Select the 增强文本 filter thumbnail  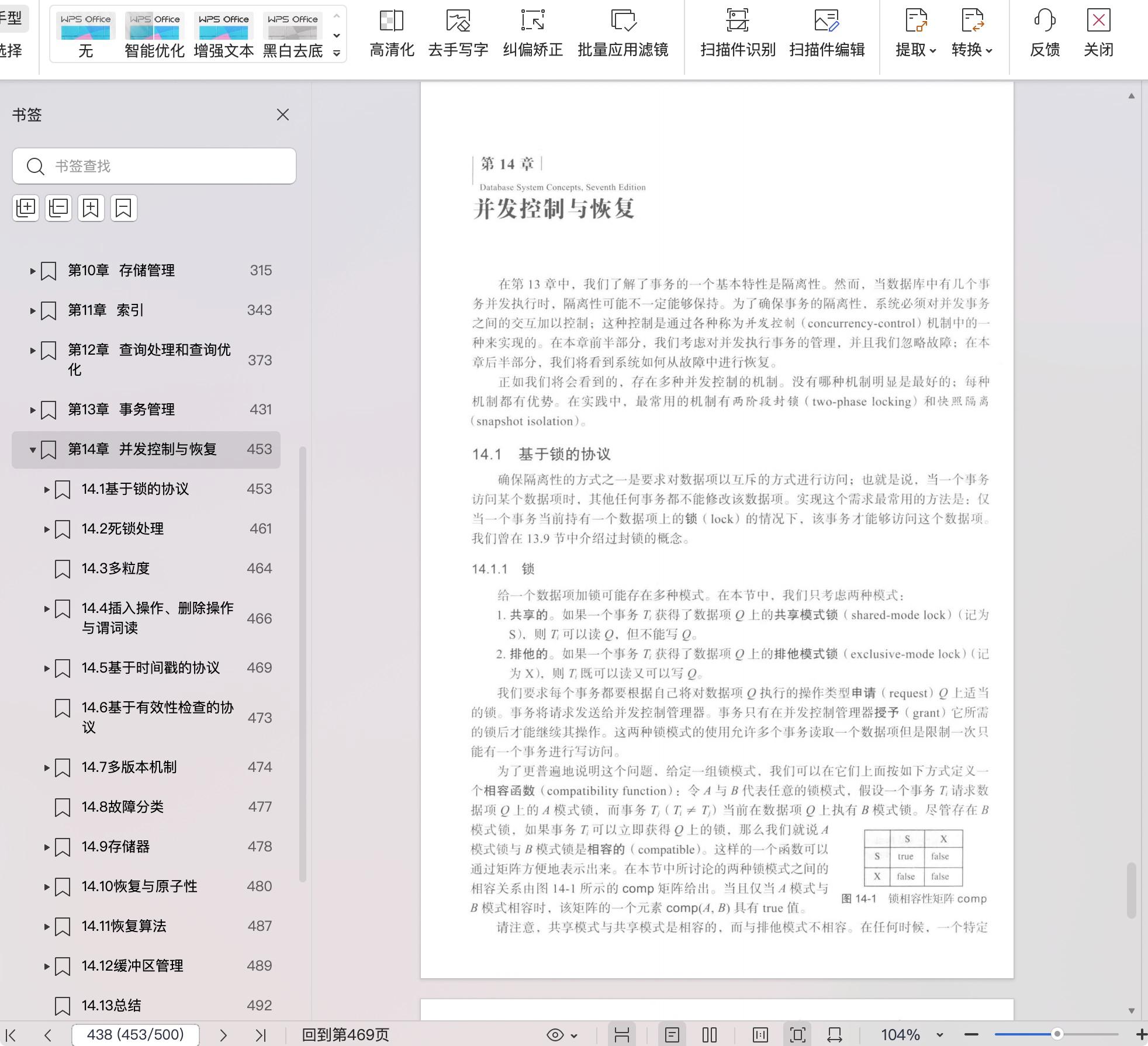[223, 35]
